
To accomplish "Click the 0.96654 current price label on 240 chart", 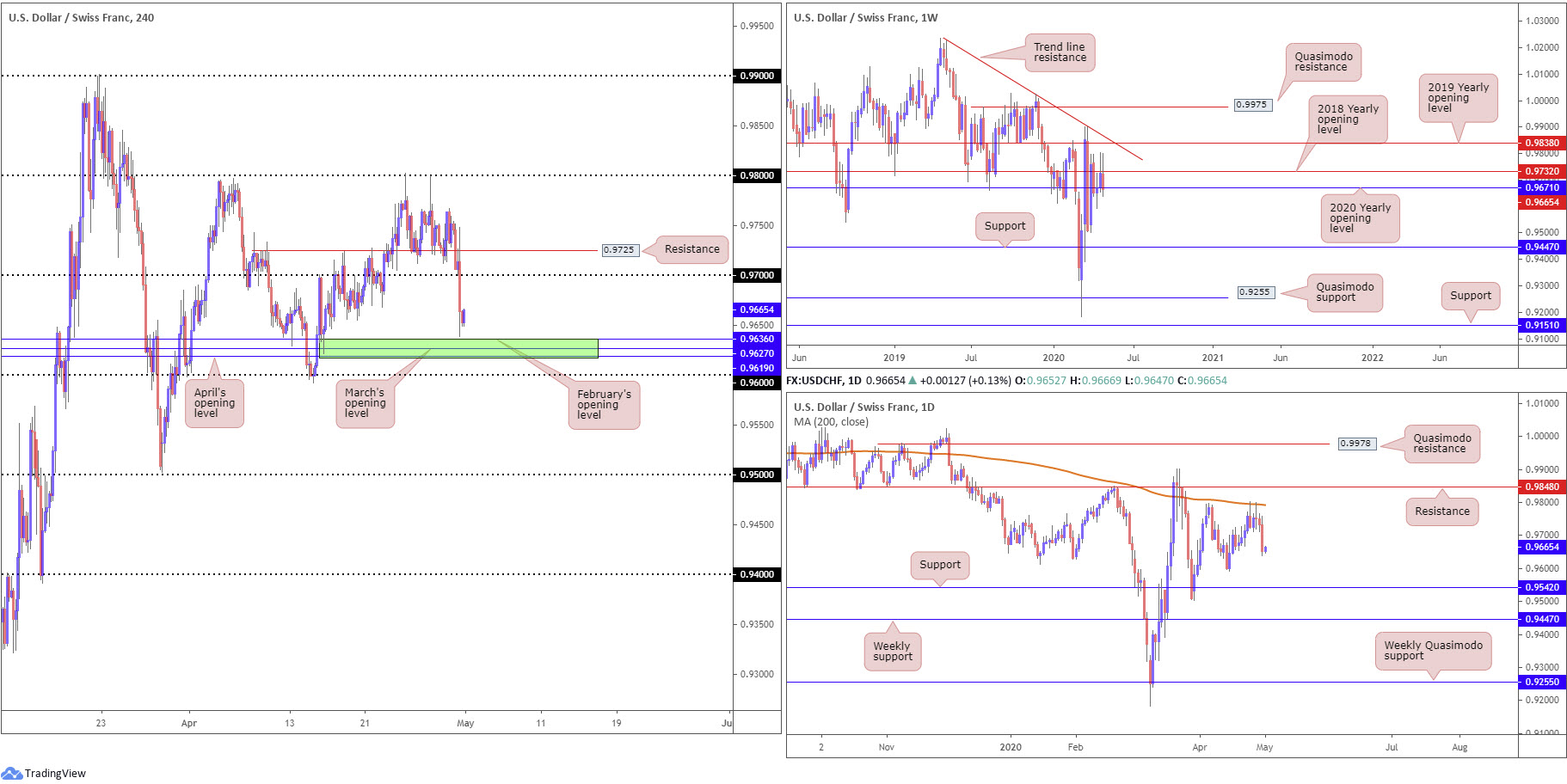I will coord(757,309).
